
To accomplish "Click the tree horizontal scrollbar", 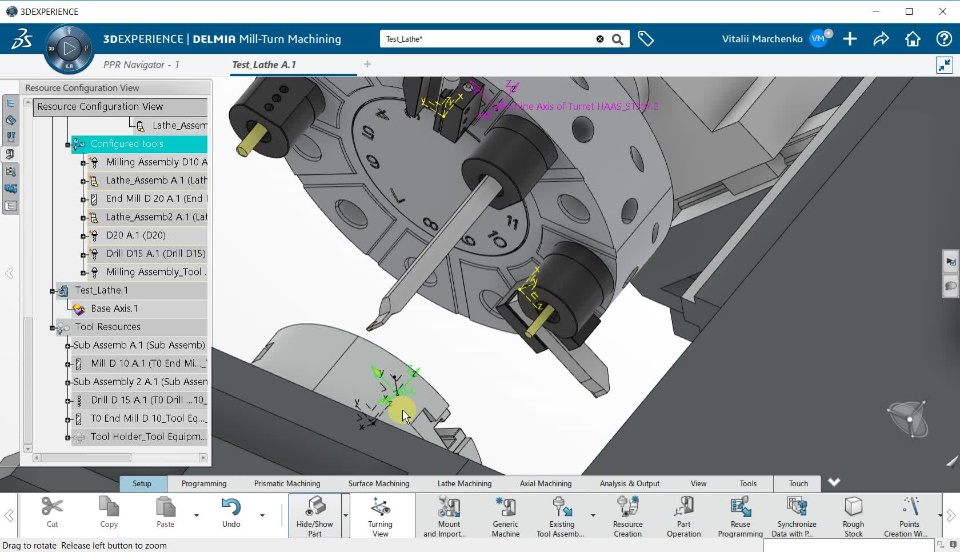I will pyautogui.click(x=88, y=457).
